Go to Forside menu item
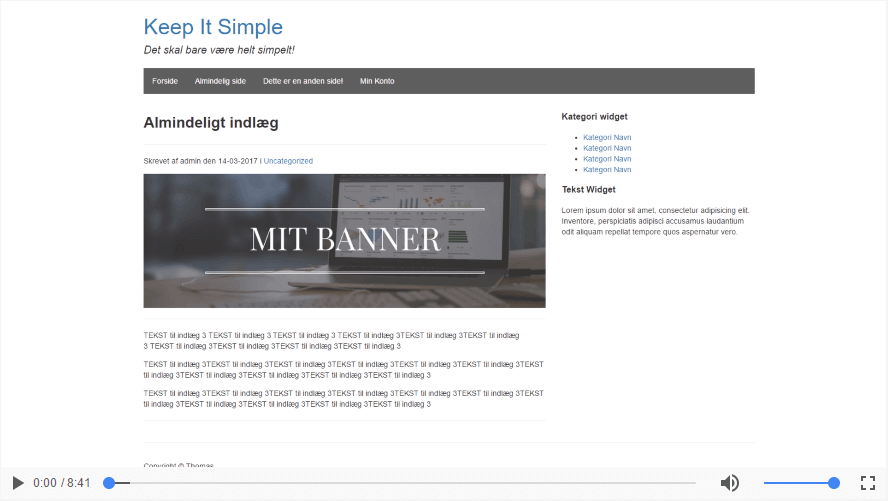This screenshot has height=501, width=888. (x=165, y=81)
